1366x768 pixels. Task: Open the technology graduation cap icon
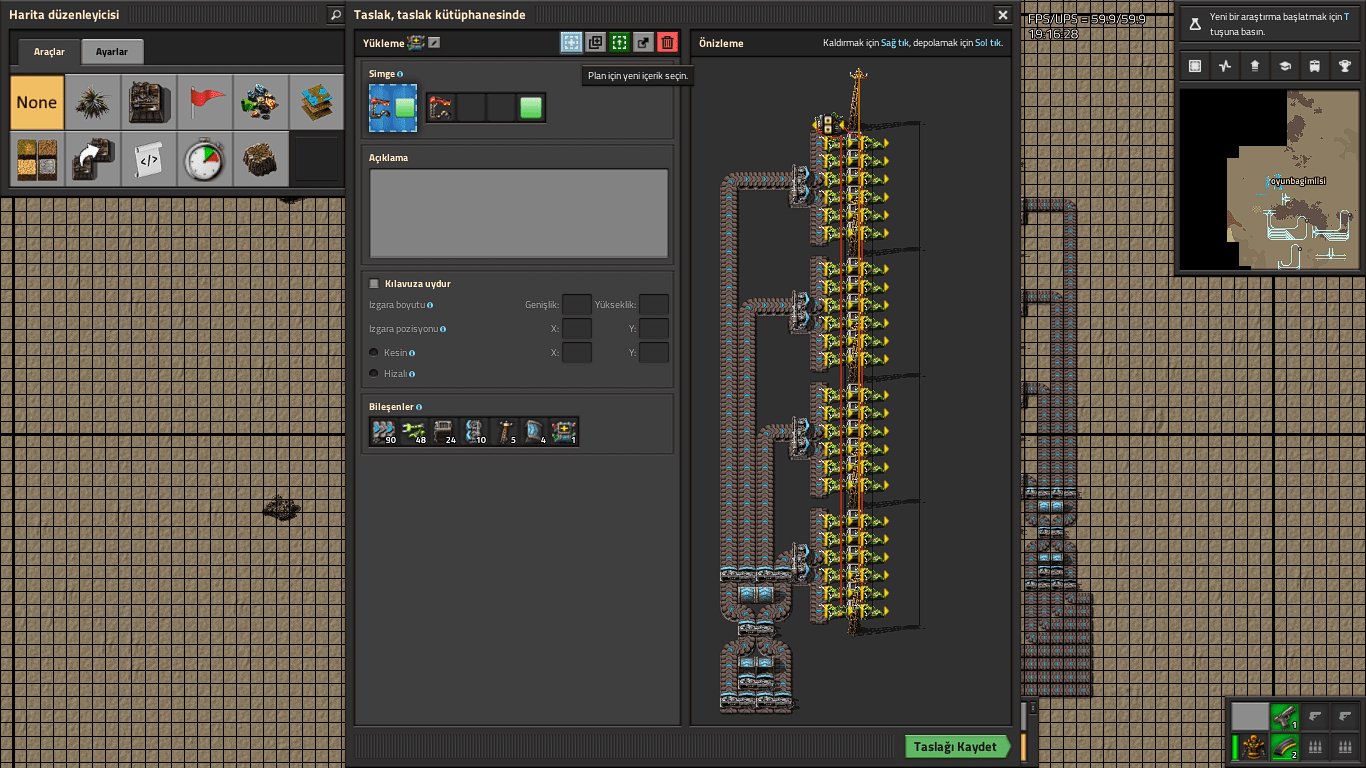pos(1285,66)
